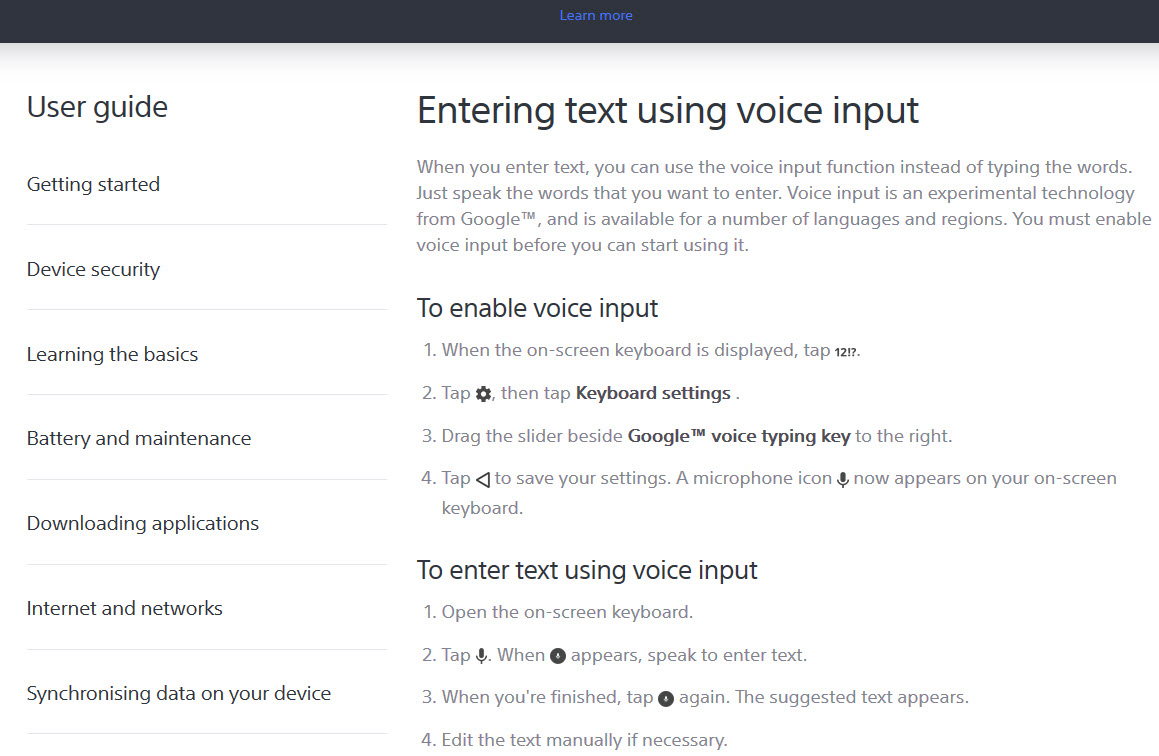Click the "To enable voice input" heading
Viewport: 1159px width, 756px height.
coord(537,308)
